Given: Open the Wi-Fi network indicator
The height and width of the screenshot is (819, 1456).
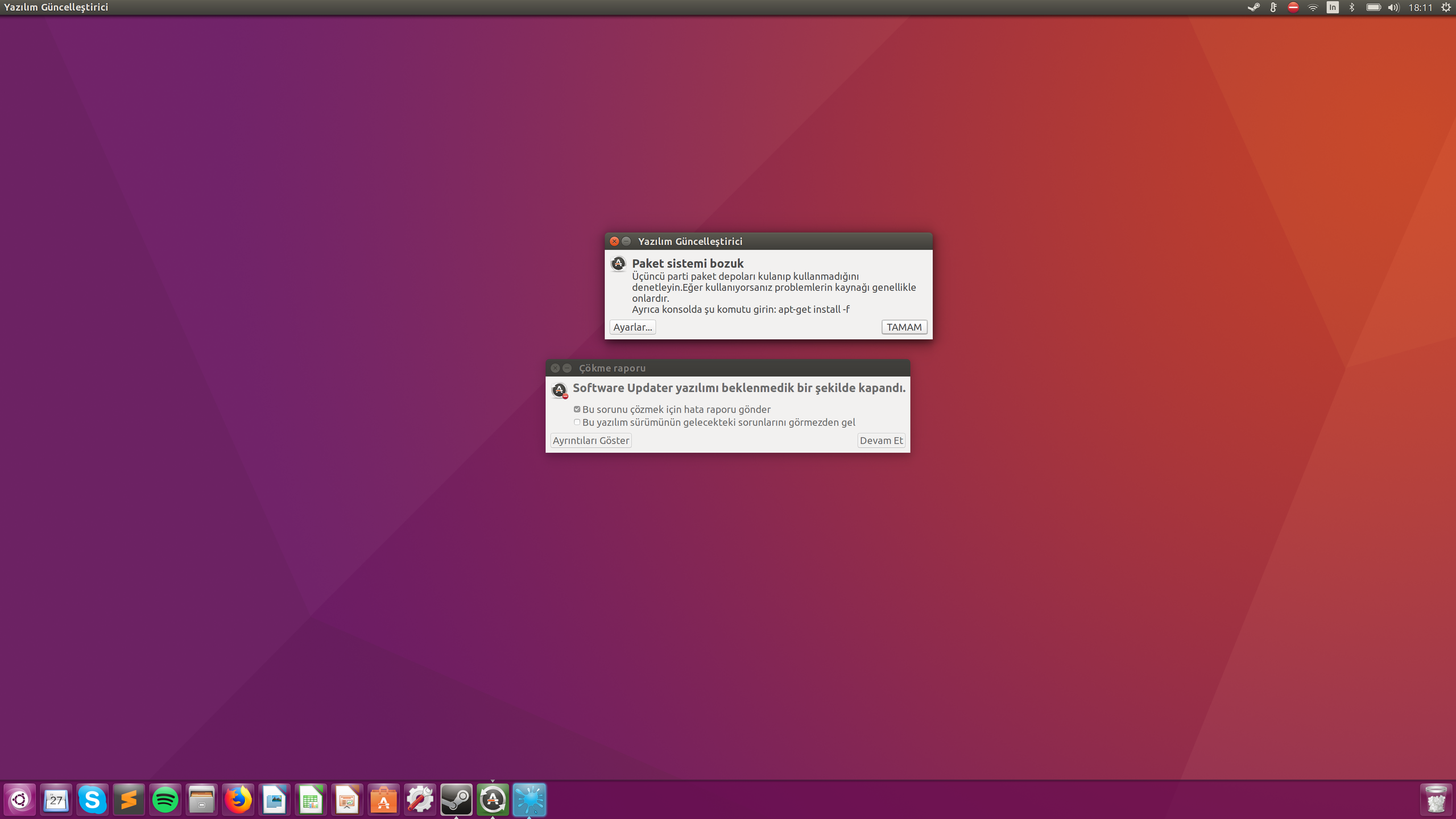Looking at the screenshot, I should (x=1313, y=7).
